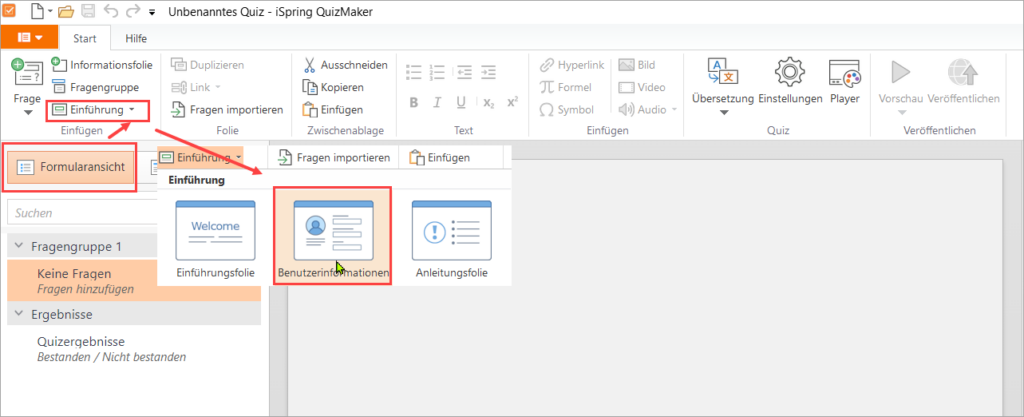Click the Übersetzung translation icon
1024x417 pixels.
[723, 72]
